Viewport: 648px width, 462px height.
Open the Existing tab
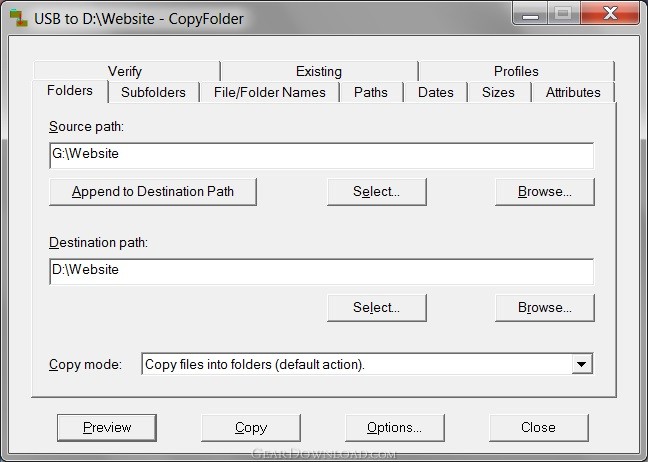pos(319,71)
